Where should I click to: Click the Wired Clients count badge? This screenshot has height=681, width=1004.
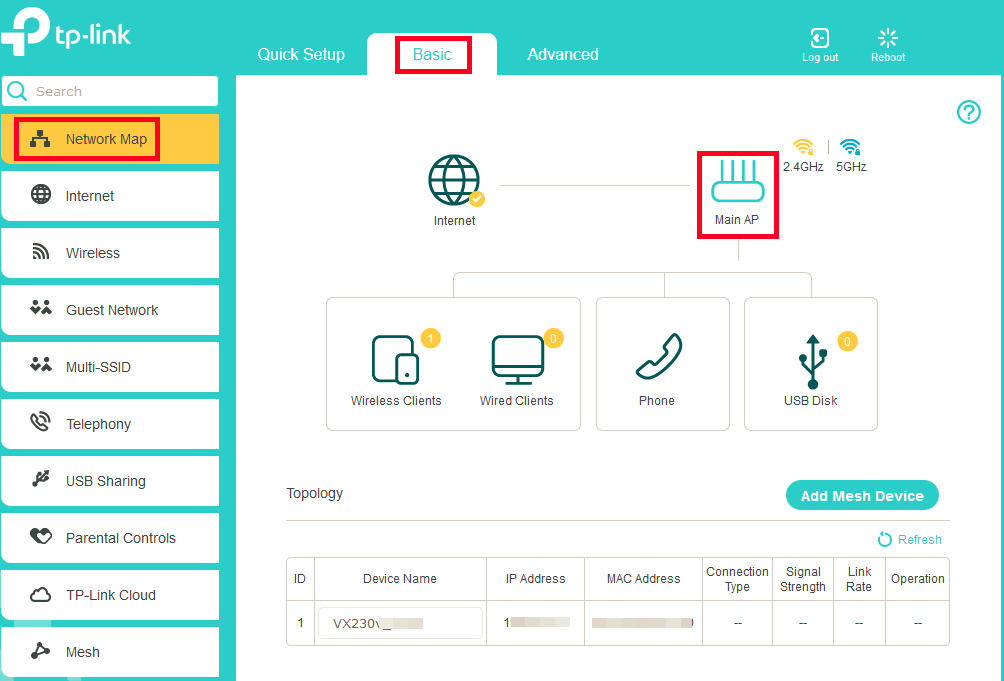553,338
